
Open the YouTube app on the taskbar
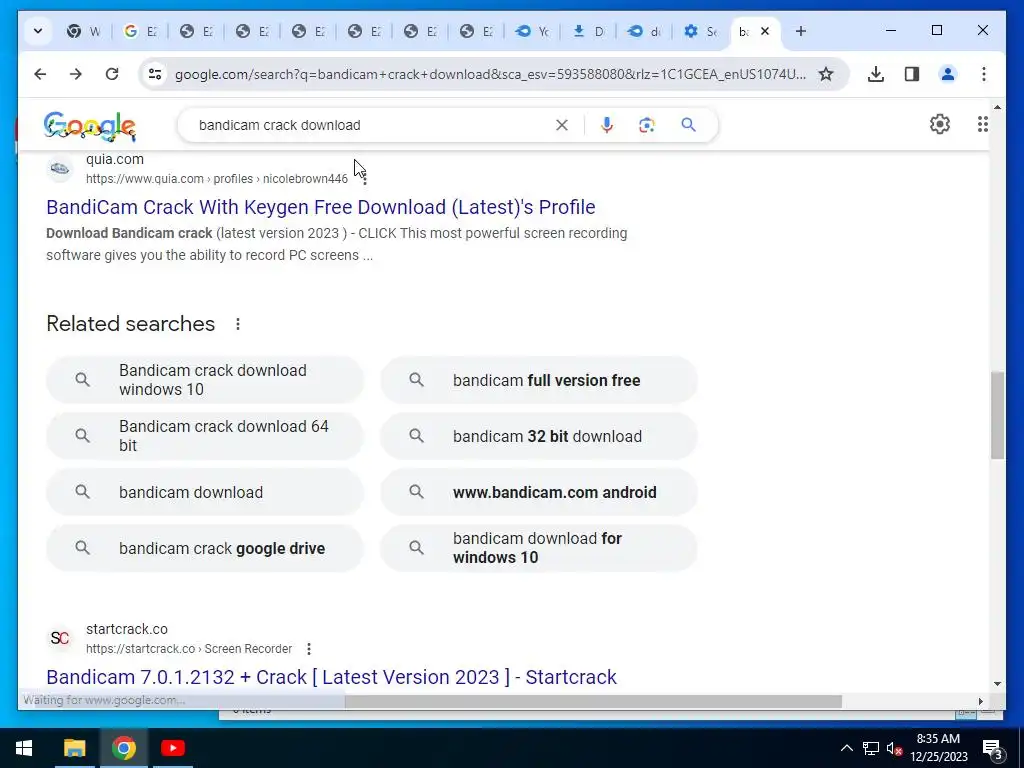[x=172, y=748]
